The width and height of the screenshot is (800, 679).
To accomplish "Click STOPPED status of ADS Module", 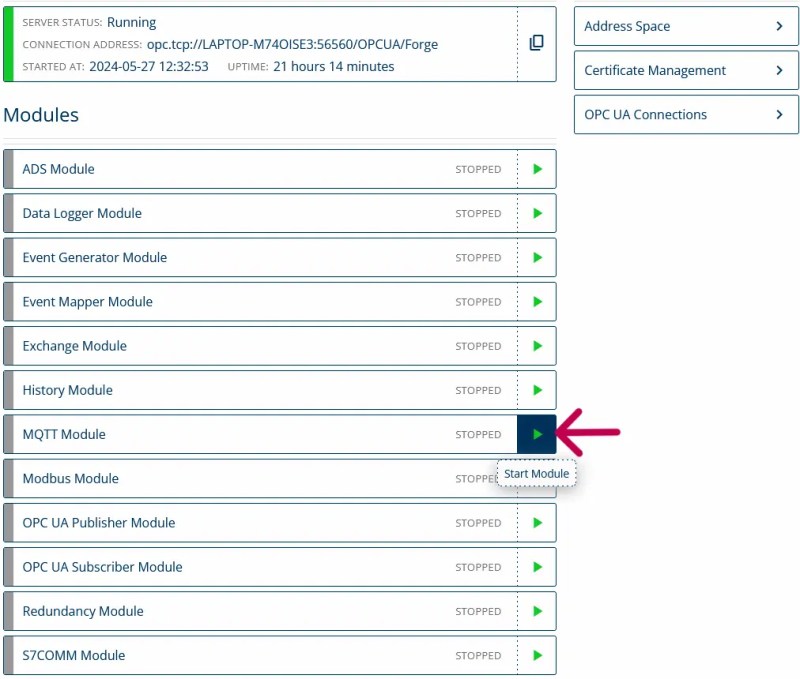I will (478, 169).
